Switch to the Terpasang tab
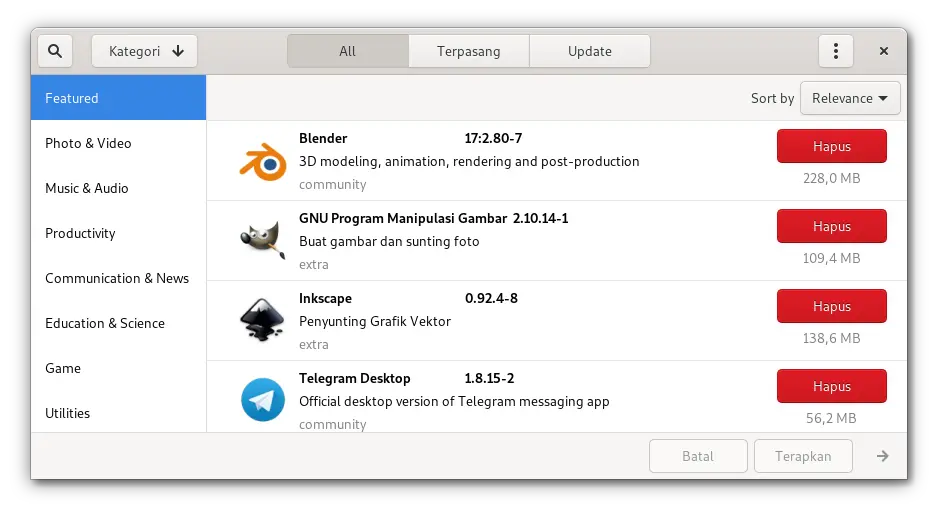The image size is (942, 517). pyautogui.click(x=469, y=51)
